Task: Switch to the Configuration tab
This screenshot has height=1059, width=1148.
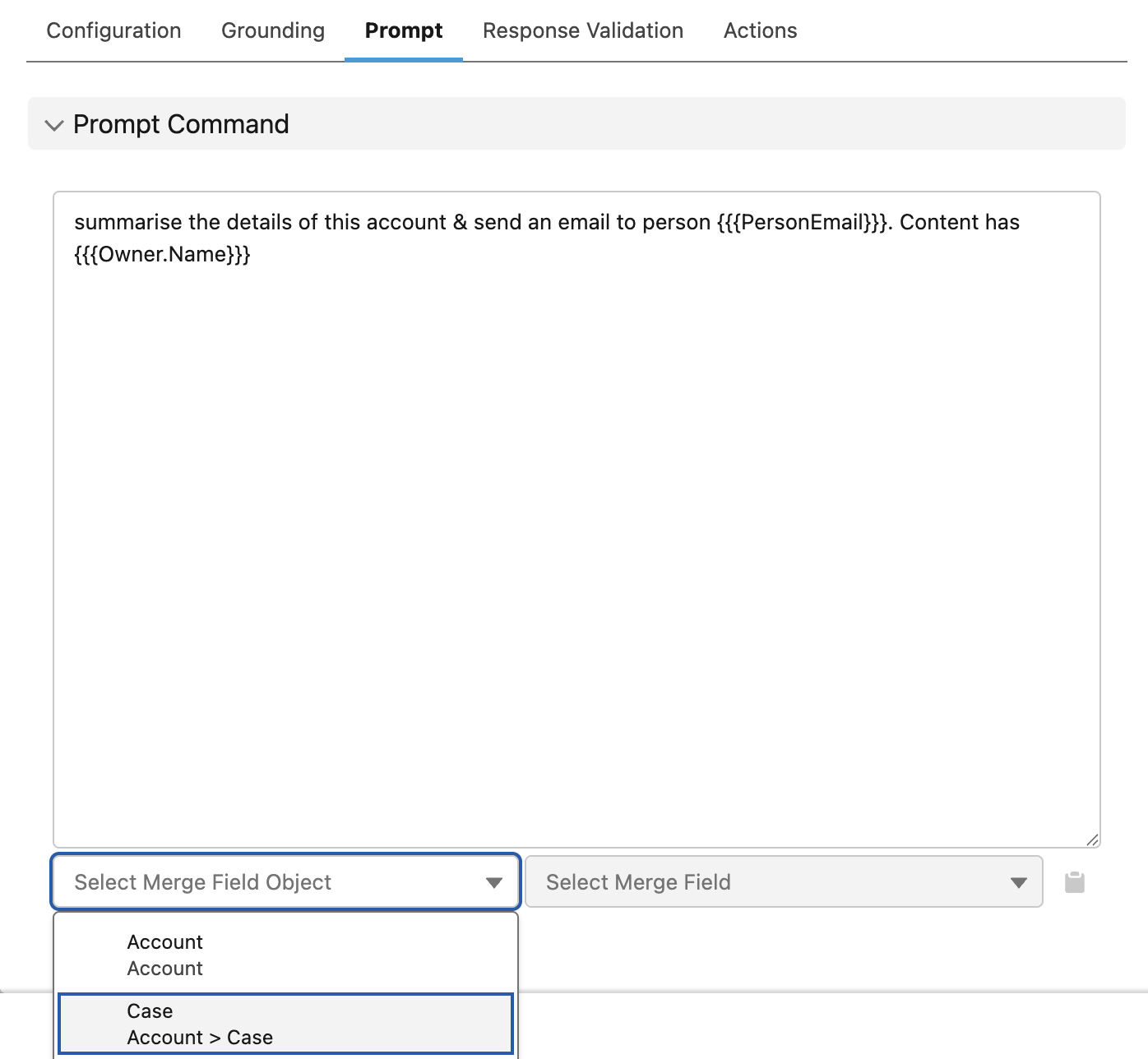Action: point(113,31)
